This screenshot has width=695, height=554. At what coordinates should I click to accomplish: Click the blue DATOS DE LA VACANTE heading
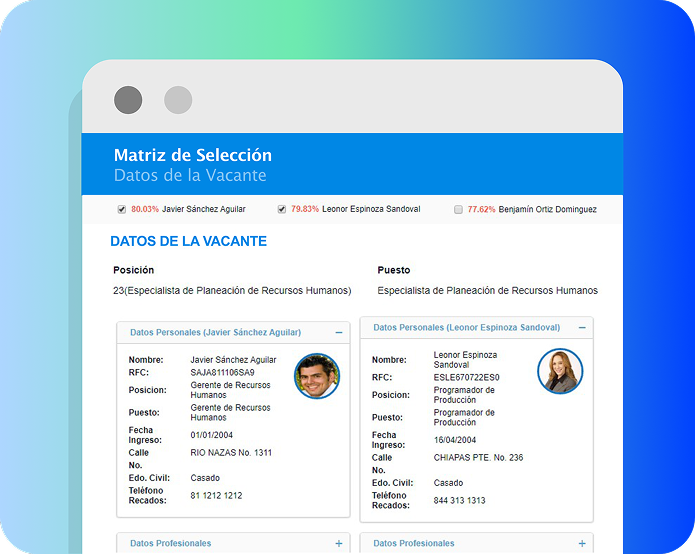pyautogui.click(x=188, y=241)
